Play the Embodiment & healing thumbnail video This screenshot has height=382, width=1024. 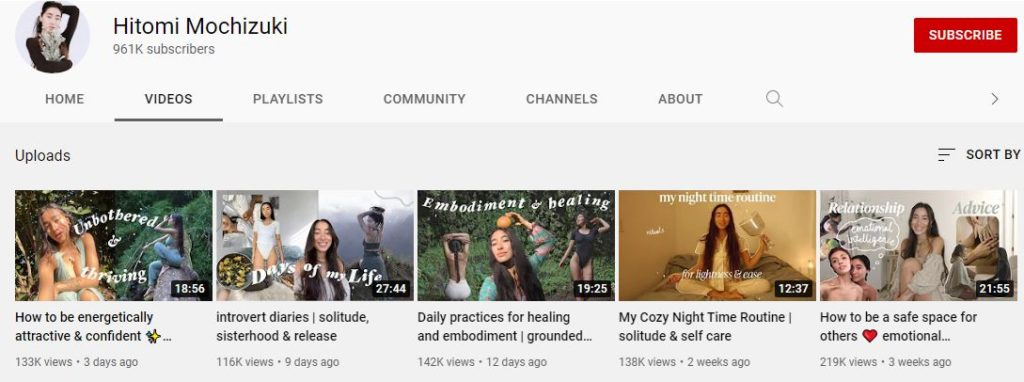click(x=516, y=246)
